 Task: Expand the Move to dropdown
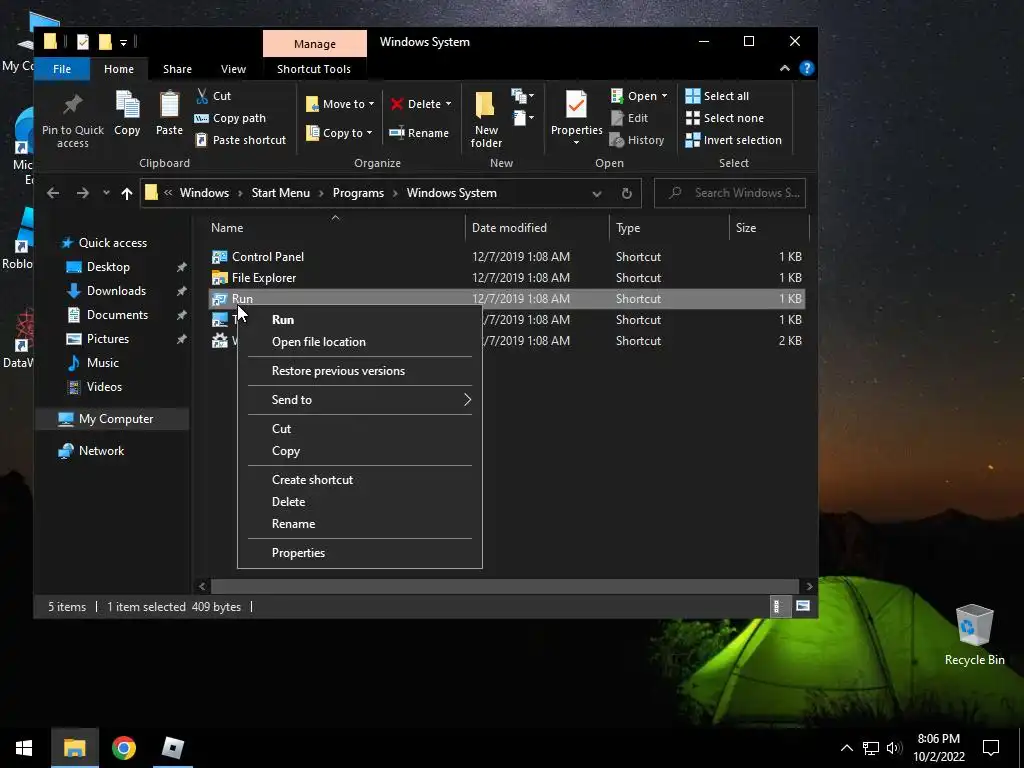tap(372, 104)
